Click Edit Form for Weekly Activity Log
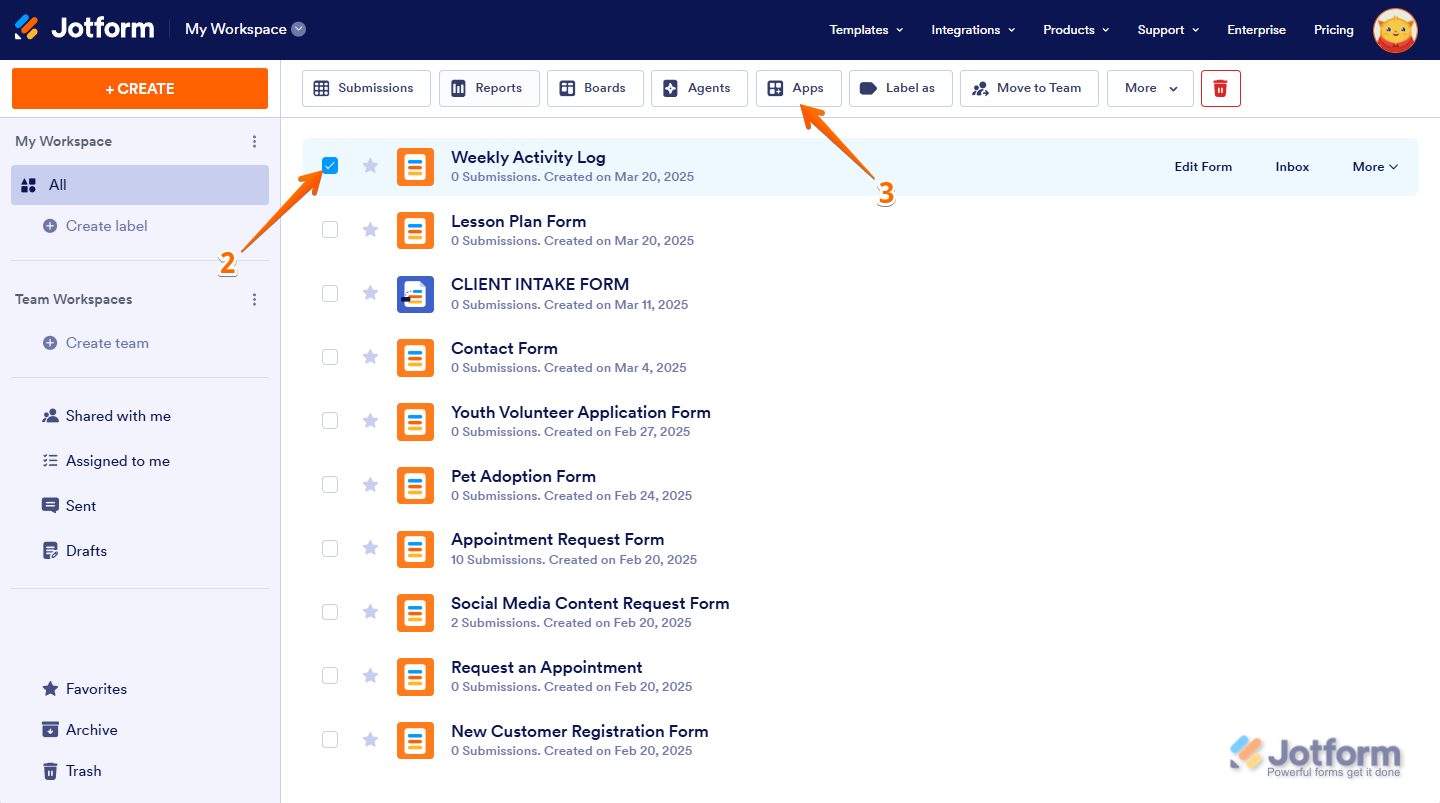This screenshot has height=803, width=1440. (x=1202, y=167)
